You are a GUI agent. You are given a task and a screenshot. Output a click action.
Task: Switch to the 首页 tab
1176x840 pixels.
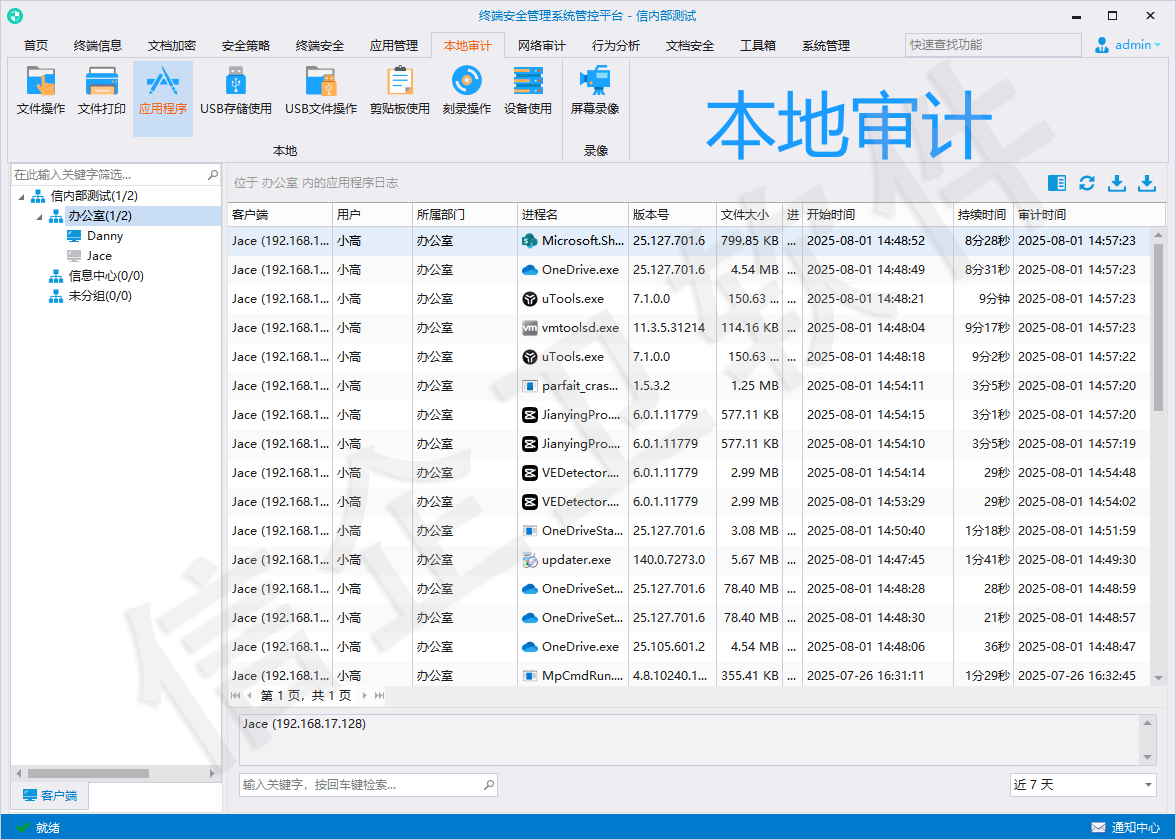click(x=36, y=46)
